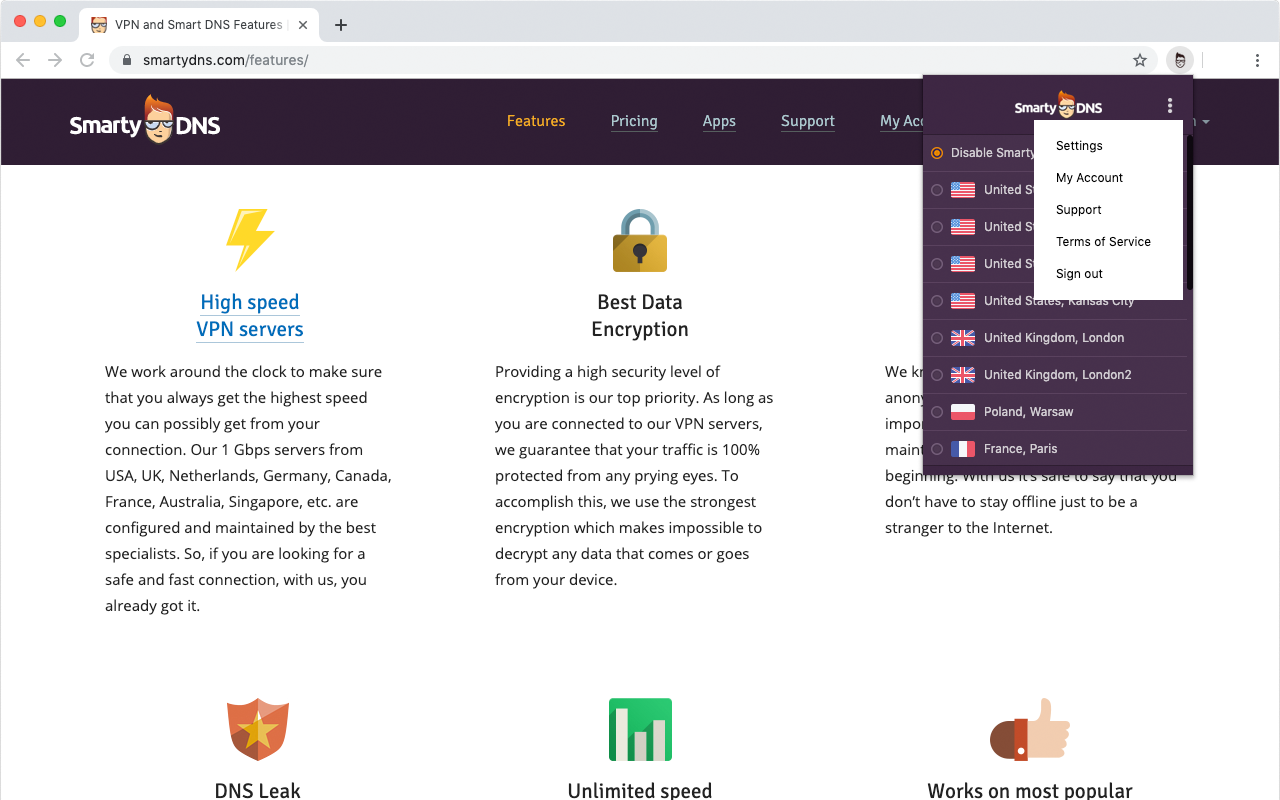Reload the page with the refresh icon

click(x=87, y=60)
